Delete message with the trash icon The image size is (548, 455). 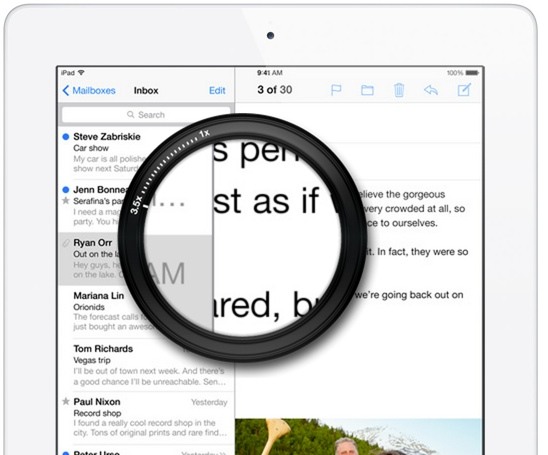[399, 90]
